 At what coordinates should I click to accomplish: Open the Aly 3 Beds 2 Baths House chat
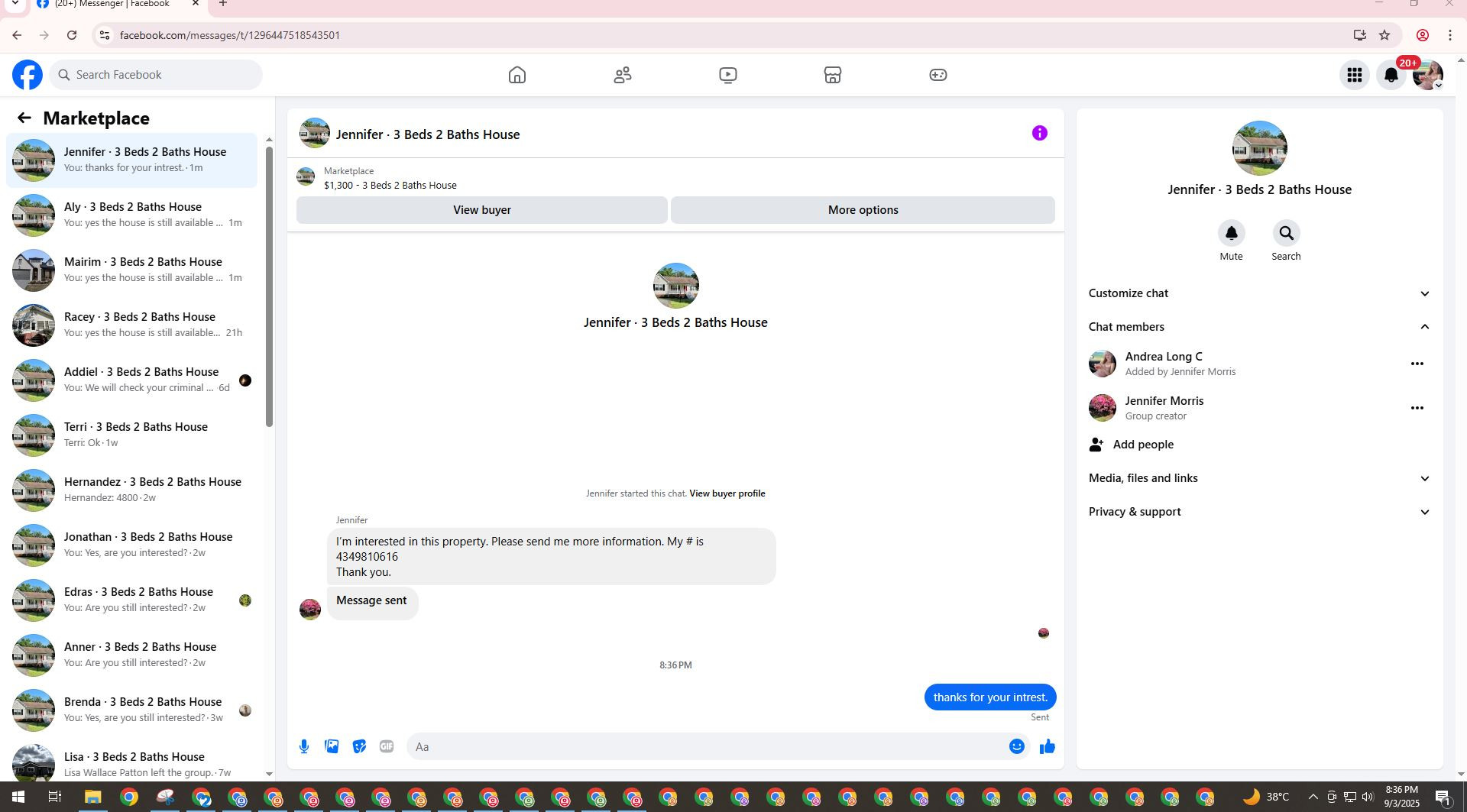(x=131, y=215)
